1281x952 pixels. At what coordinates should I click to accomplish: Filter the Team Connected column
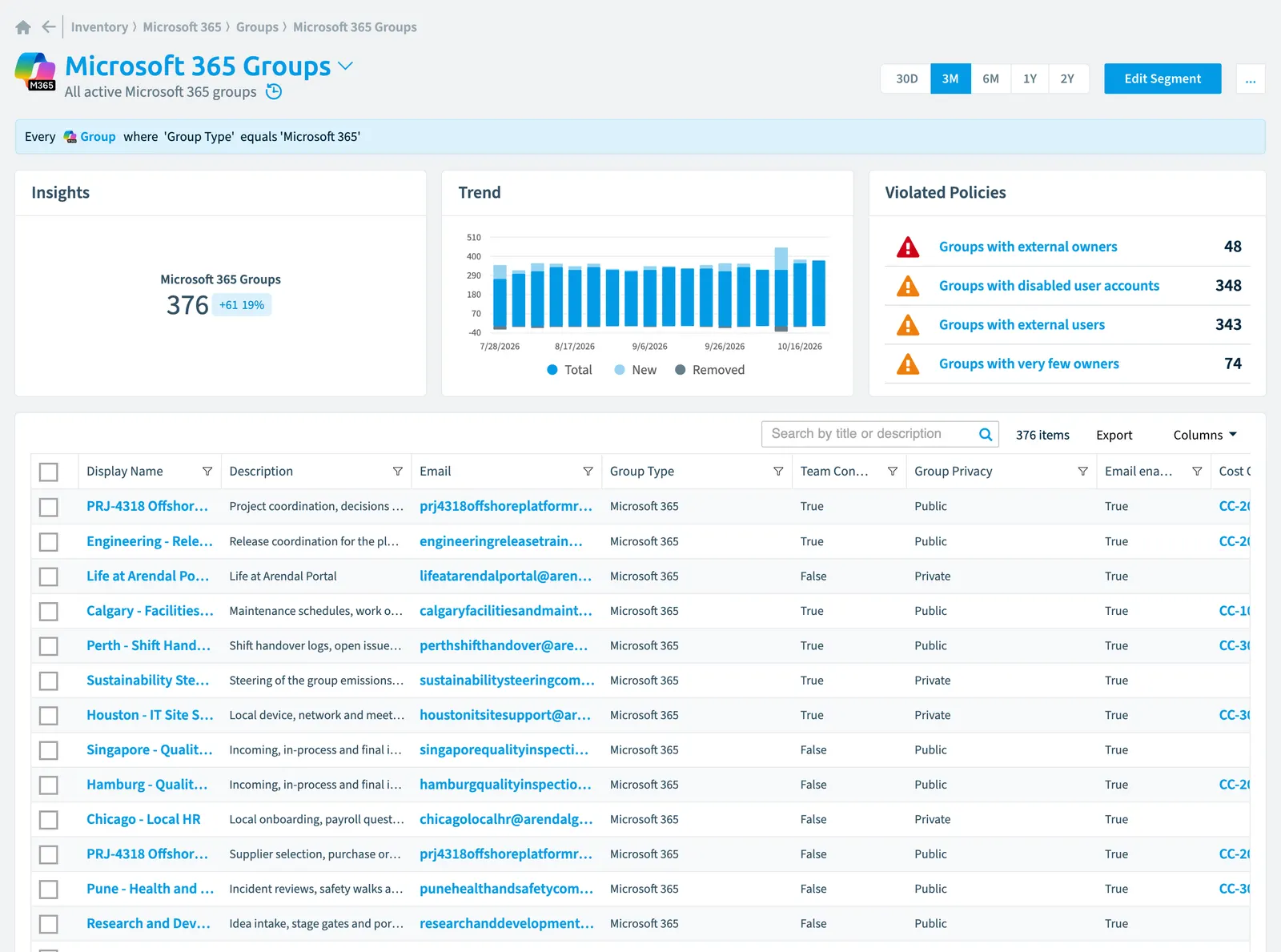893,472
